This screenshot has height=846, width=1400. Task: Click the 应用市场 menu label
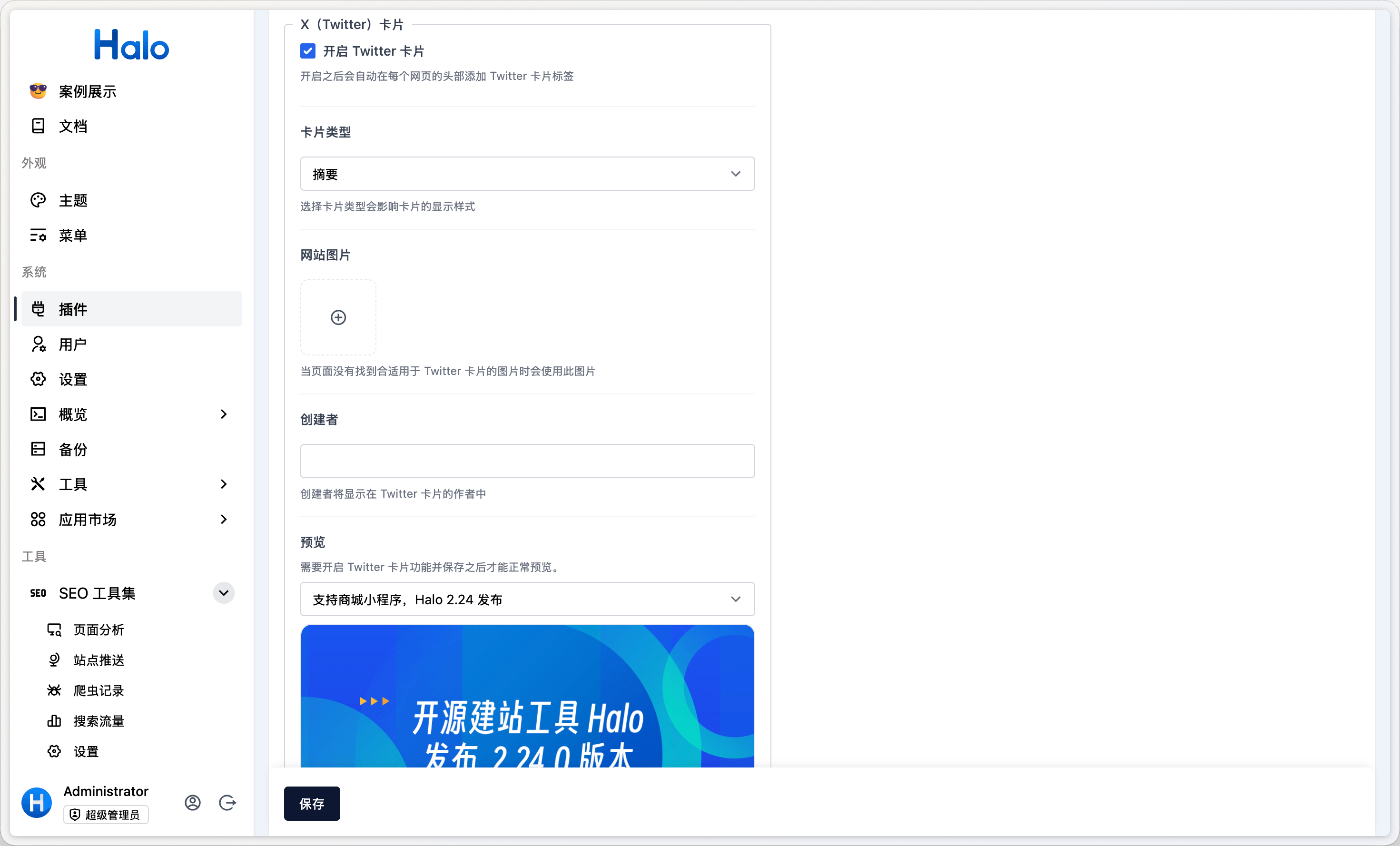tap(88, 519)
